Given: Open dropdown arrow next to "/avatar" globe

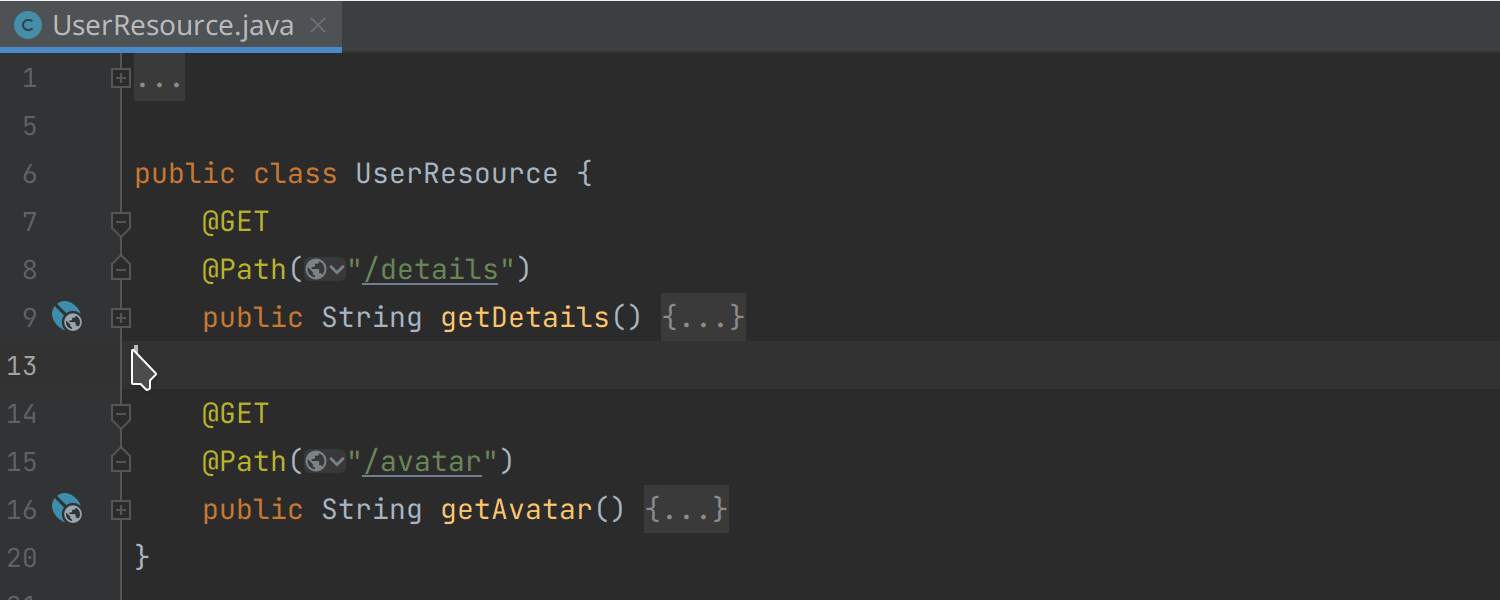Looking at the screenshot, I should pos(337,461).
